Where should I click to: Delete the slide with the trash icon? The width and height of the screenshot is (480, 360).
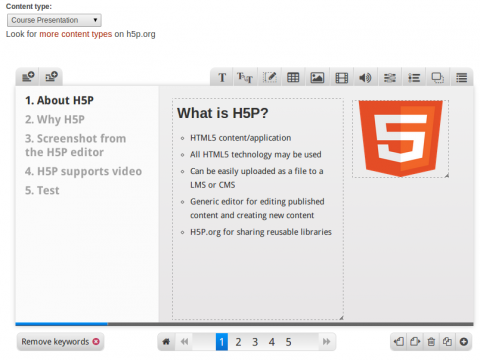point(431,342)
